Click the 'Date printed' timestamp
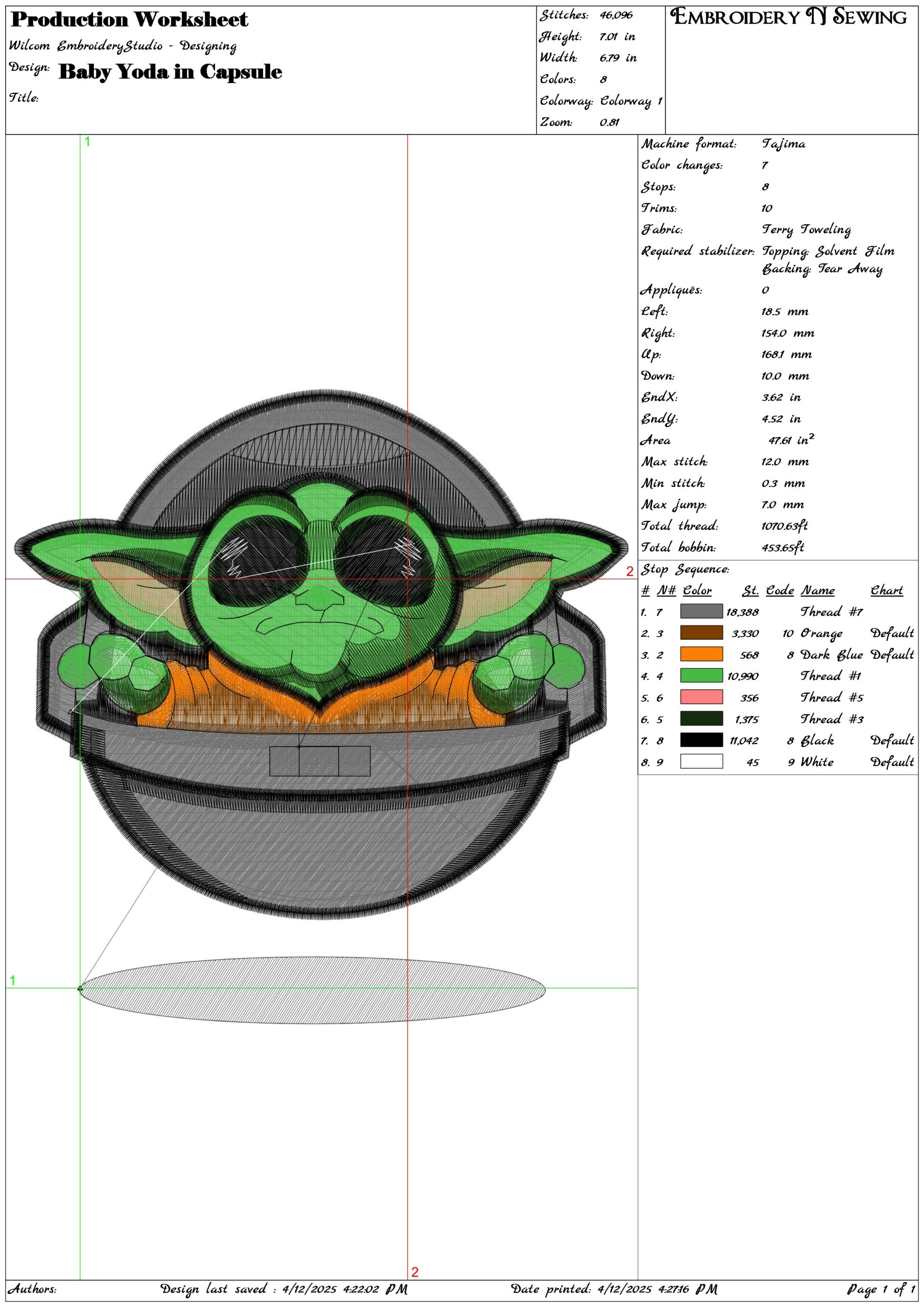 pyautogui.click(x=614, y=1289)
